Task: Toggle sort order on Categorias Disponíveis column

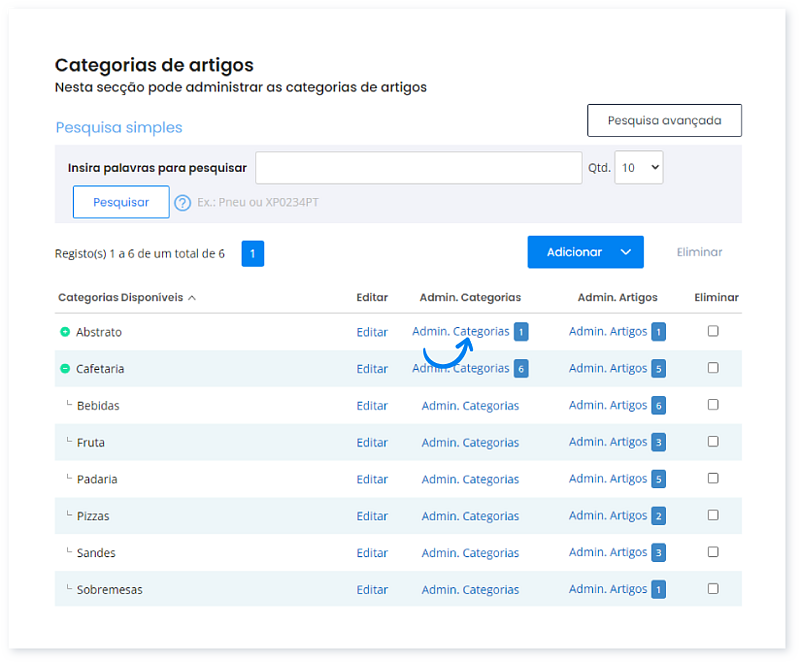Action: (124, 297)
